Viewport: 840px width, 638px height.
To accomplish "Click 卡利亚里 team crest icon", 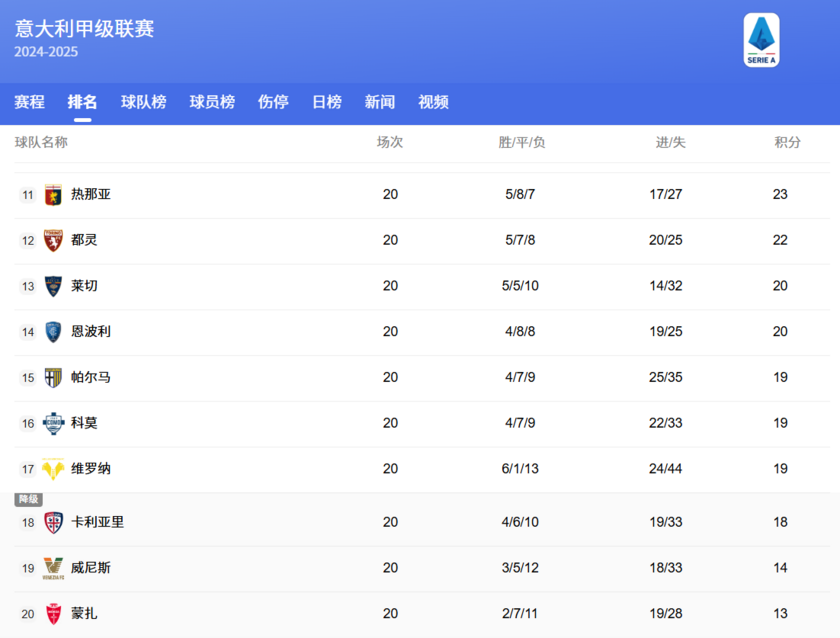I will 51,521.
